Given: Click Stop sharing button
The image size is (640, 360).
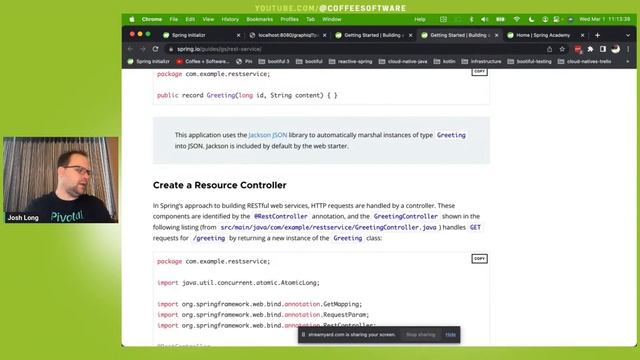Looking at the screenshot, I should pos(420,335).
